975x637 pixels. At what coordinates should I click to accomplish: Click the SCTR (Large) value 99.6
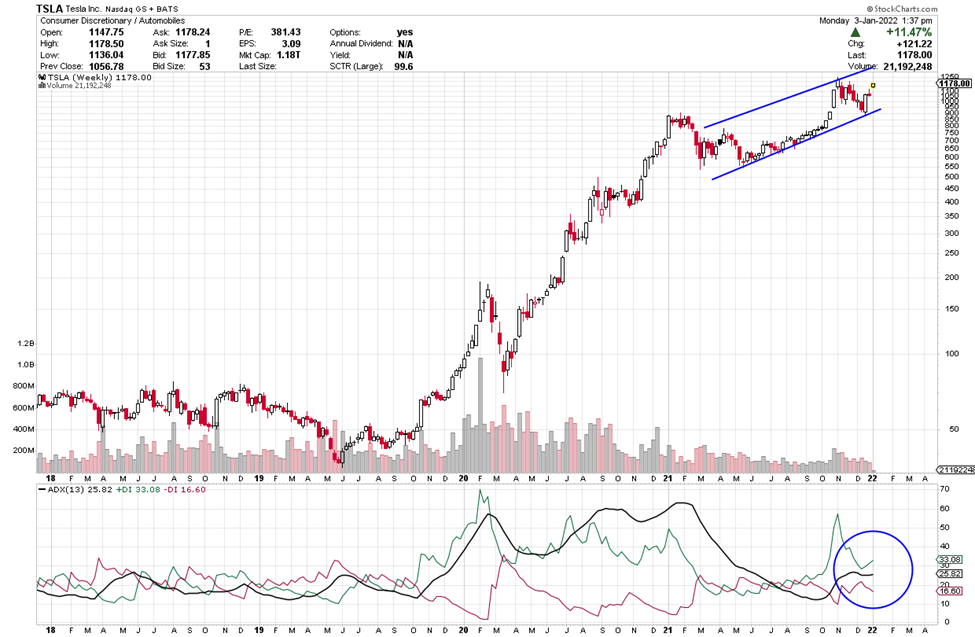point(404,66)
